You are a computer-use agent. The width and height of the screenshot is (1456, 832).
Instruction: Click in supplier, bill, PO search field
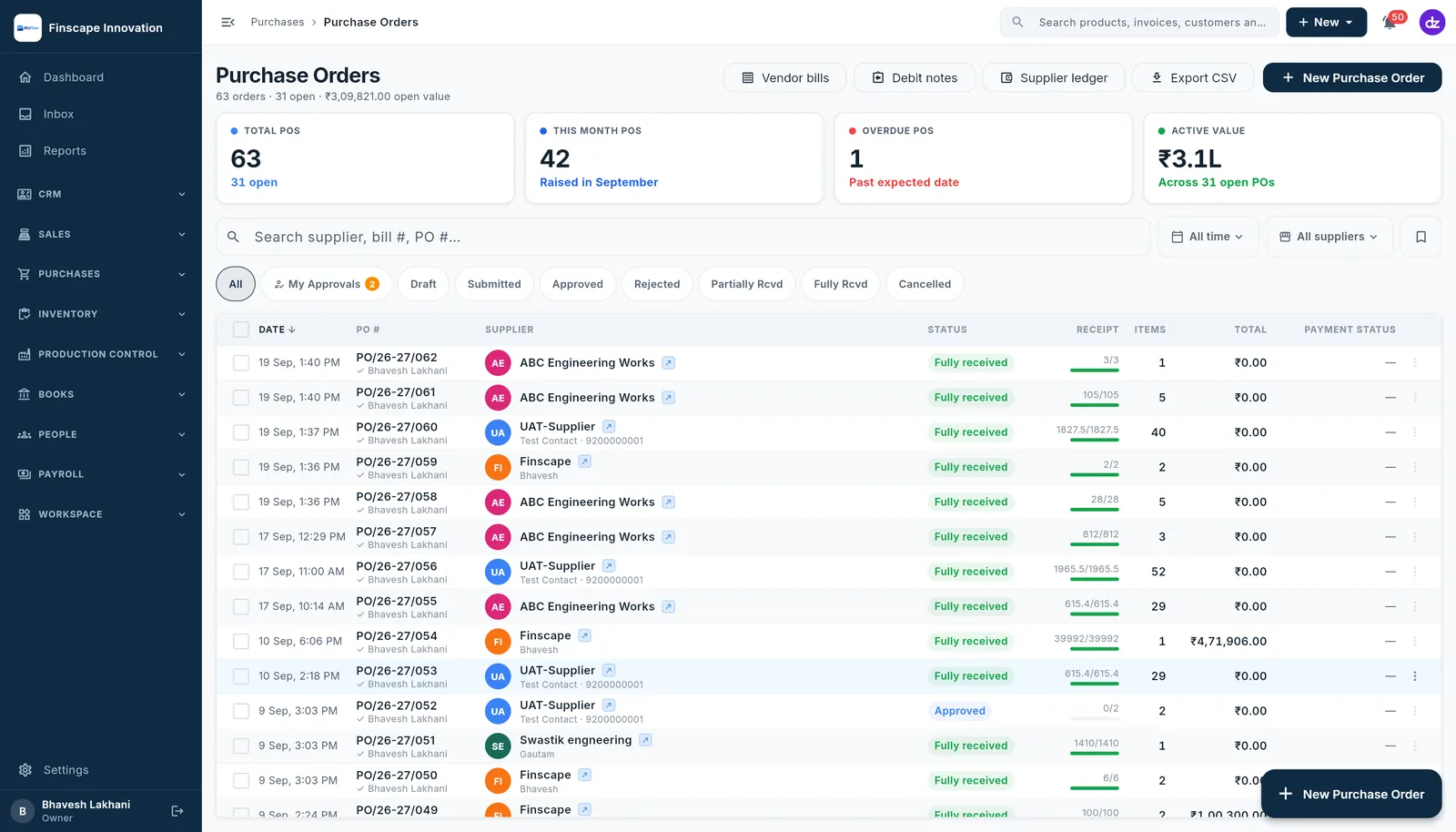coord(683,237)
